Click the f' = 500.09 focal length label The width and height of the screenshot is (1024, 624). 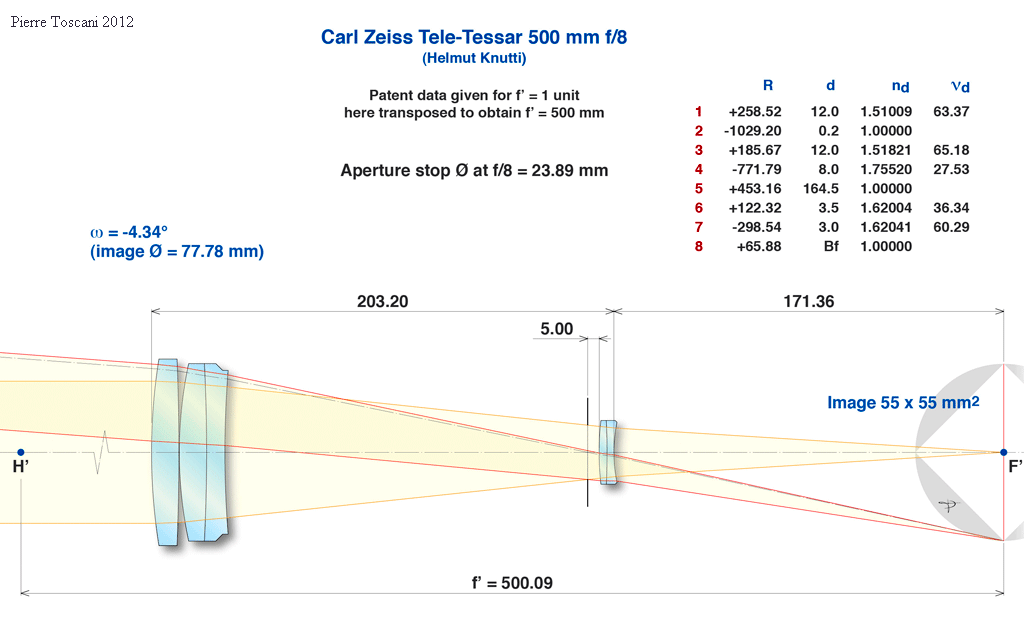point(512,582)
